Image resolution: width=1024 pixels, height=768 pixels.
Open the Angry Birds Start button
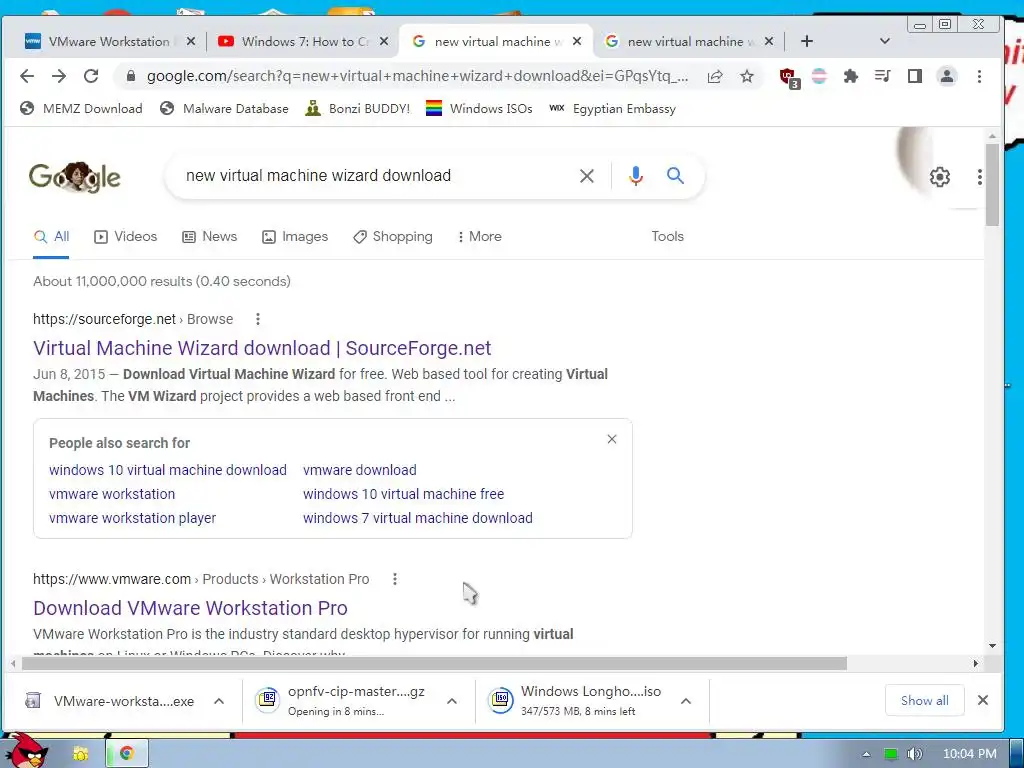(x=26, y=752)
